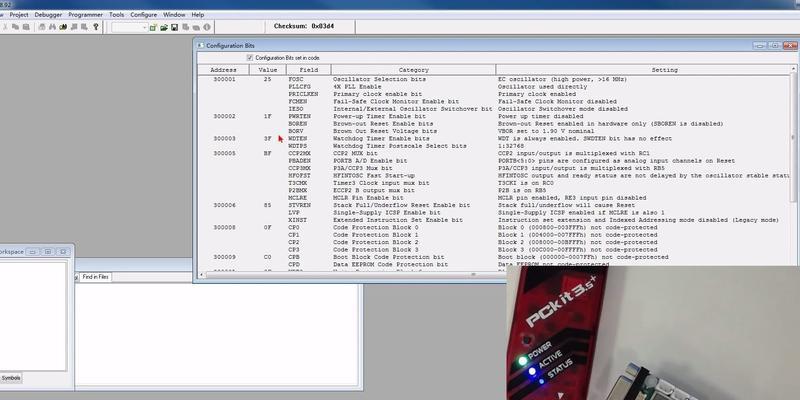800x400 pixels.
Task: Select address cell 300005
Action: (224, 154)
